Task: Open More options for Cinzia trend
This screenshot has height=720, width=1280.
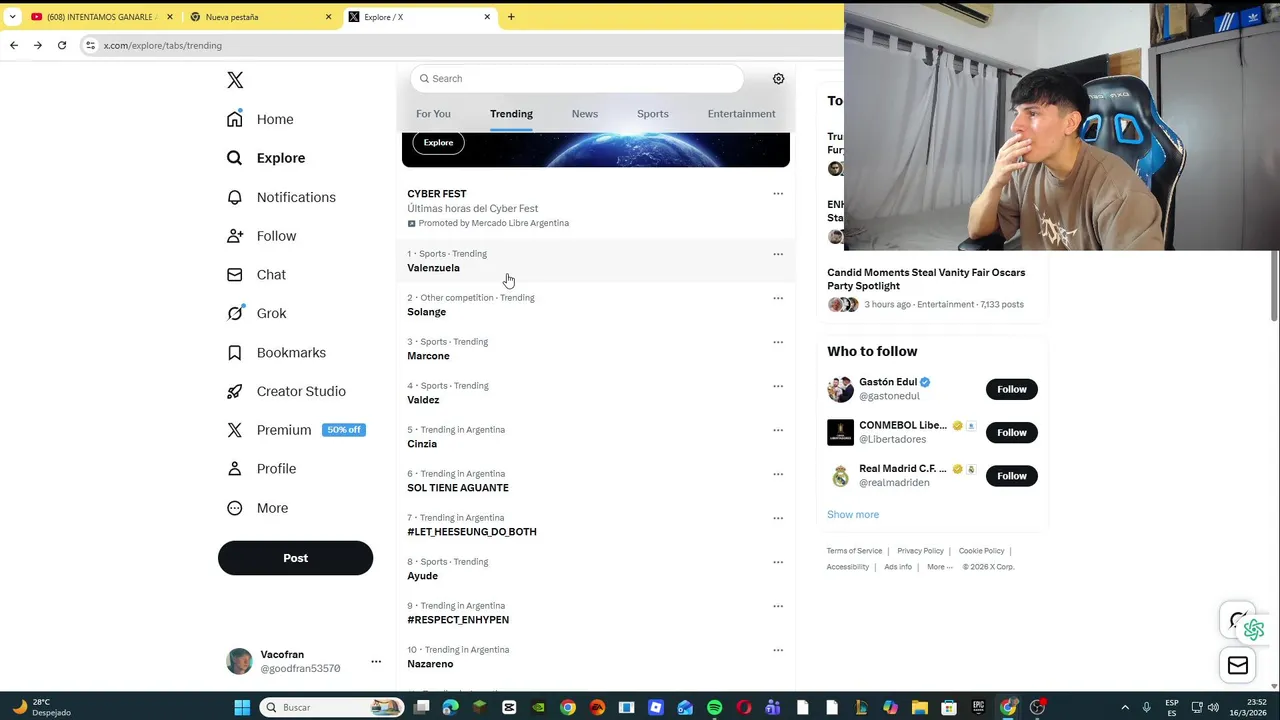Action: pos(778,430)
